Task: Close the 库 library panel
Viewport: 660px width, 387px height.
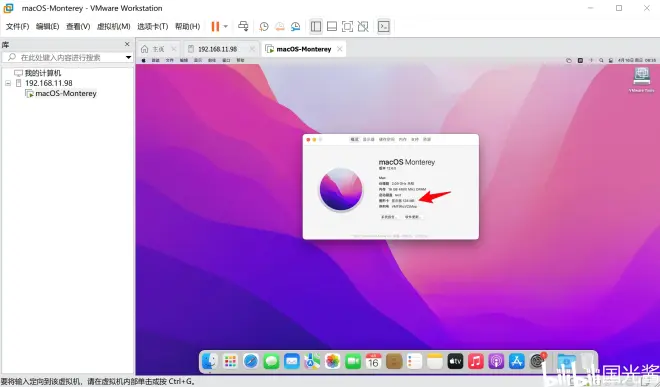Action: 127,44
